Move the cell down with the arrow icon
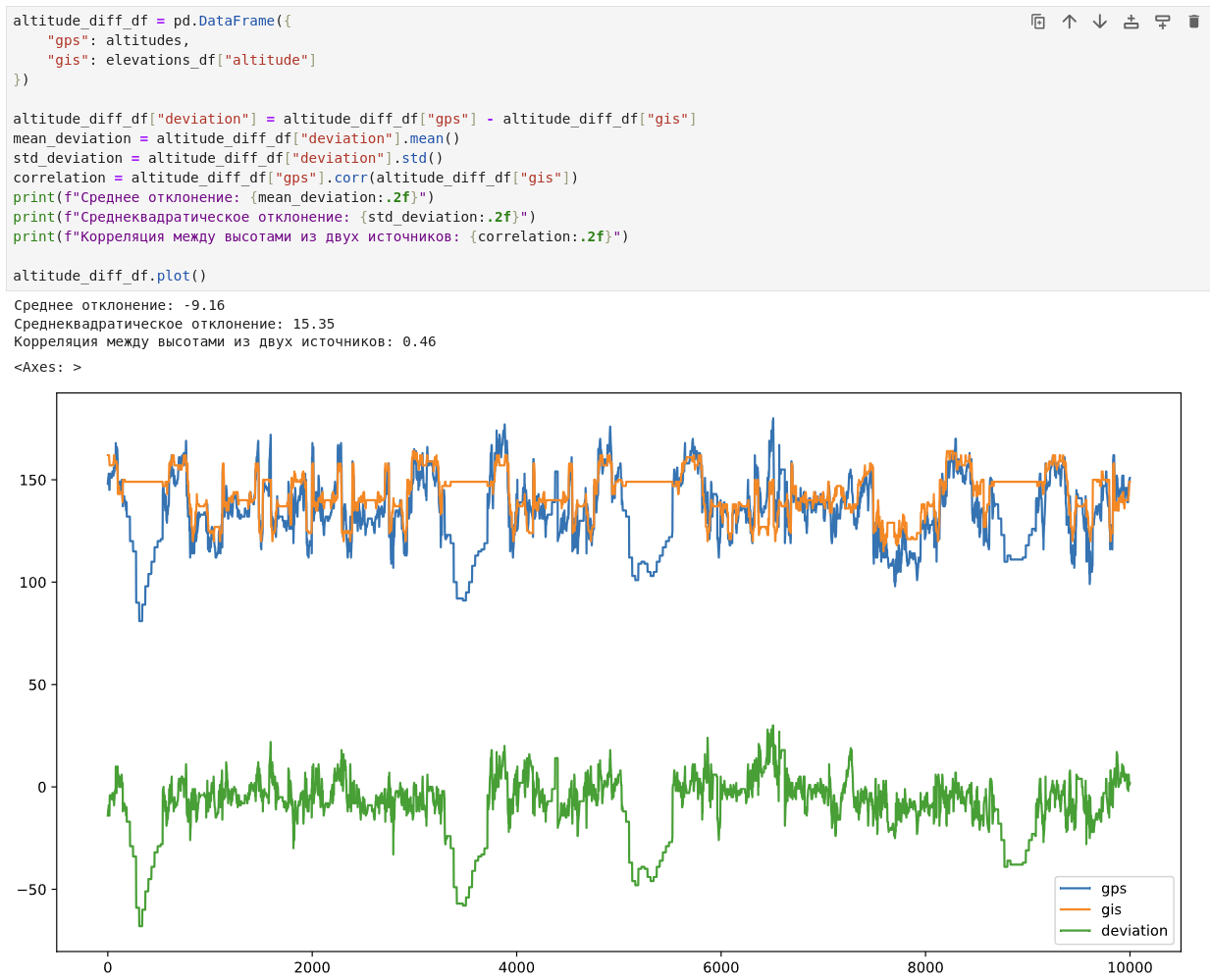This screenshot has height=980, width=1210. point(1100,22)
